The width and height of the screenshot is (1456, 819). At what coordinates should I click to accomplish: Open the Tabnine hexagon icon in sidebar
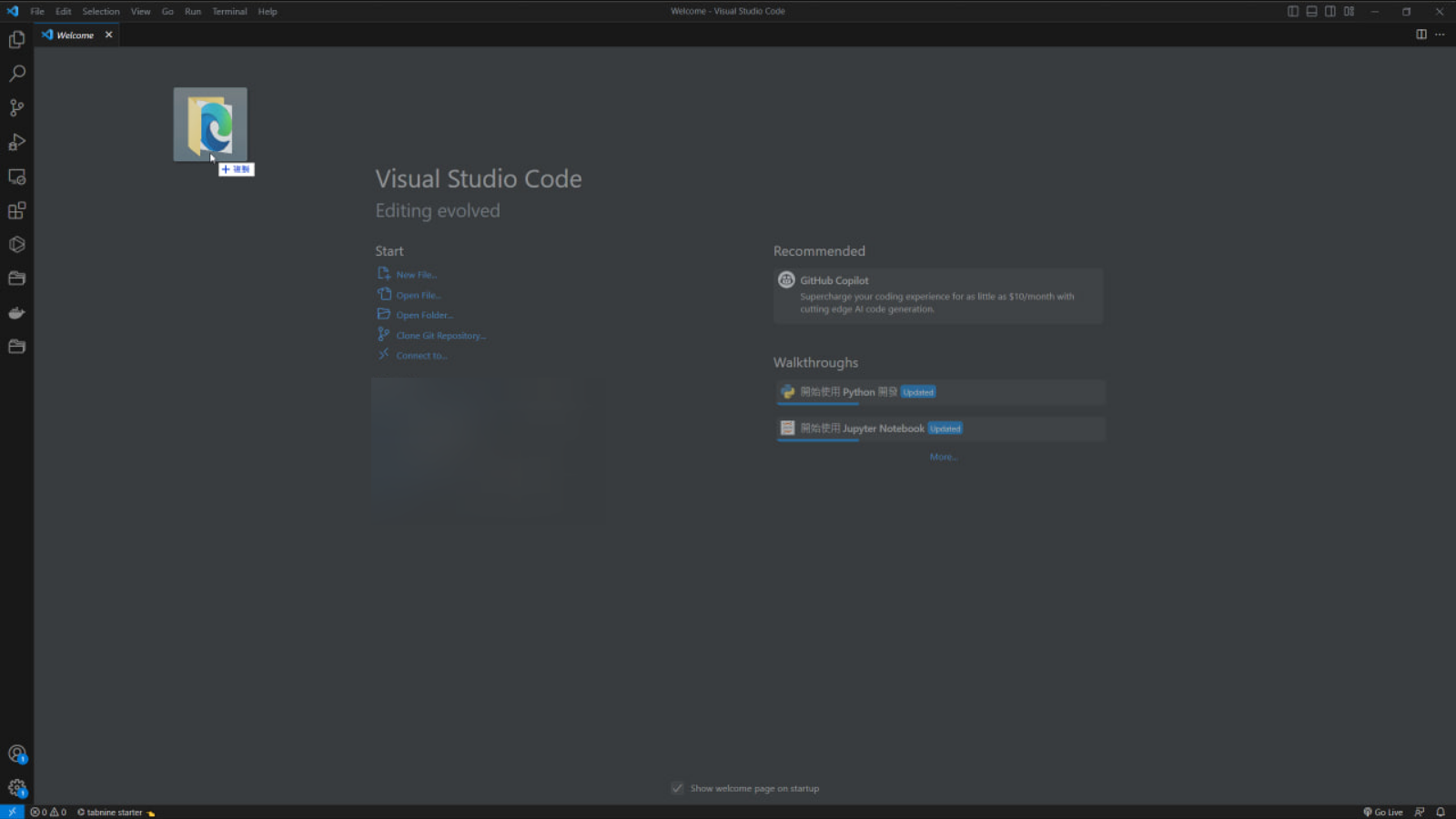tap(16, 245)
